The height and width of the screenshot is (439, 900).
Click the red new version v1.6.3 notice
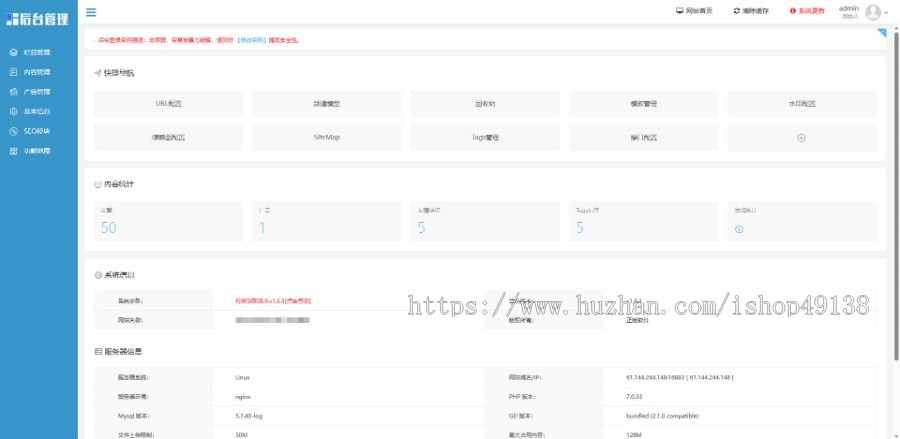pyautogui.click(x=273, y=301)
